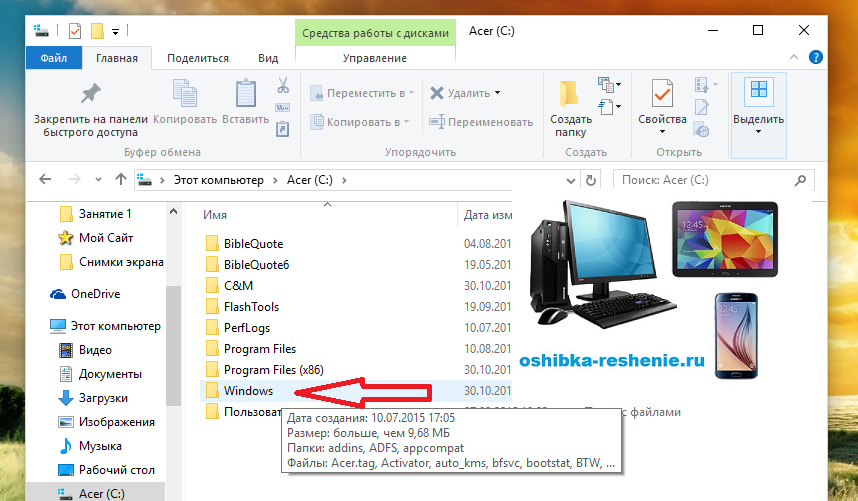Open the Quick Access Toolbar customize dropdown
Screen dimensions: 858x501
tap(115, 32)
